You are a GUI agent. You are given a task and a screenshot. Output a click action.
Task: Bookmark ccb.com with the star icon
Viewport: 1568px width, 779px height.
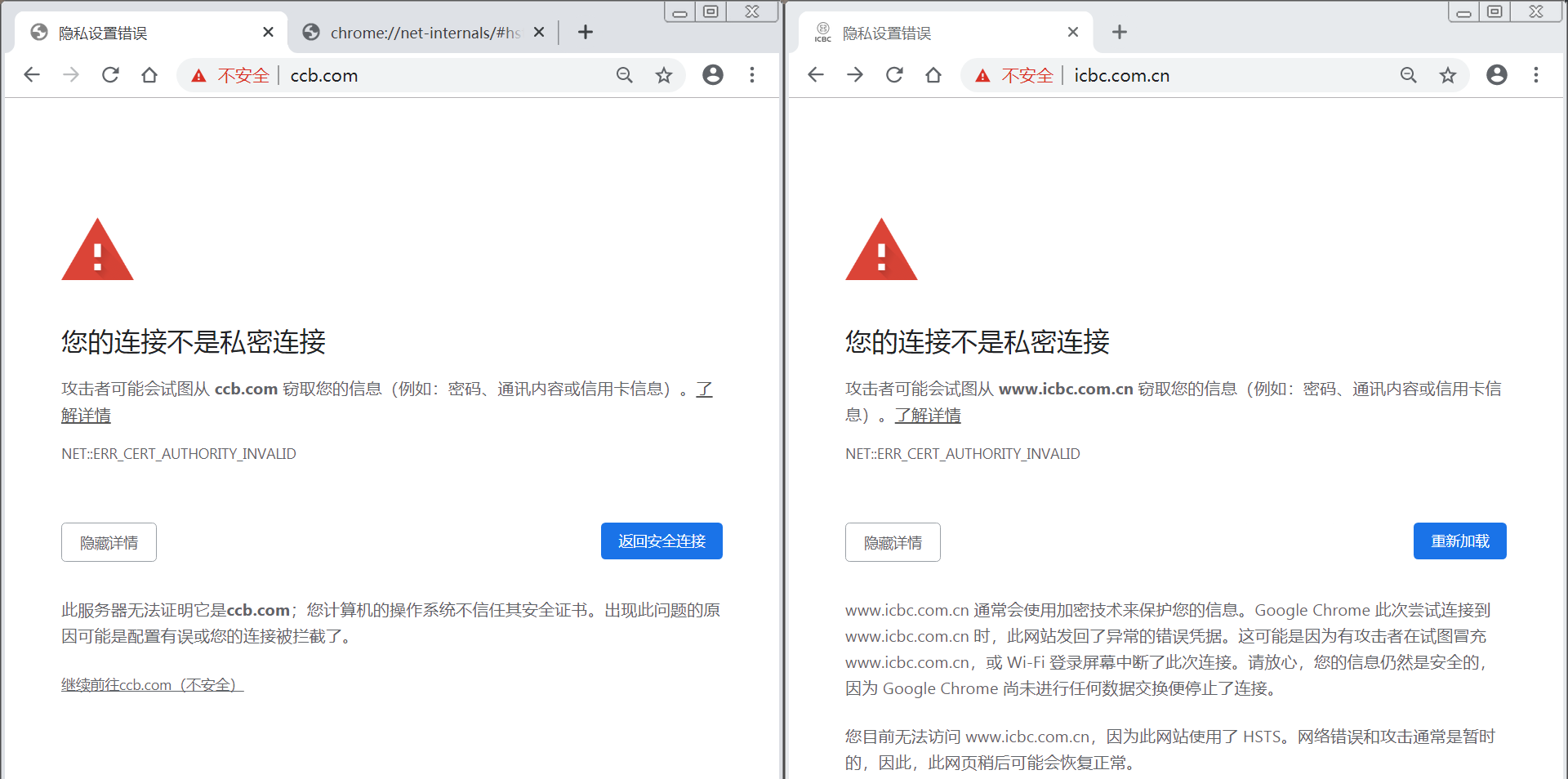(664, 75)
